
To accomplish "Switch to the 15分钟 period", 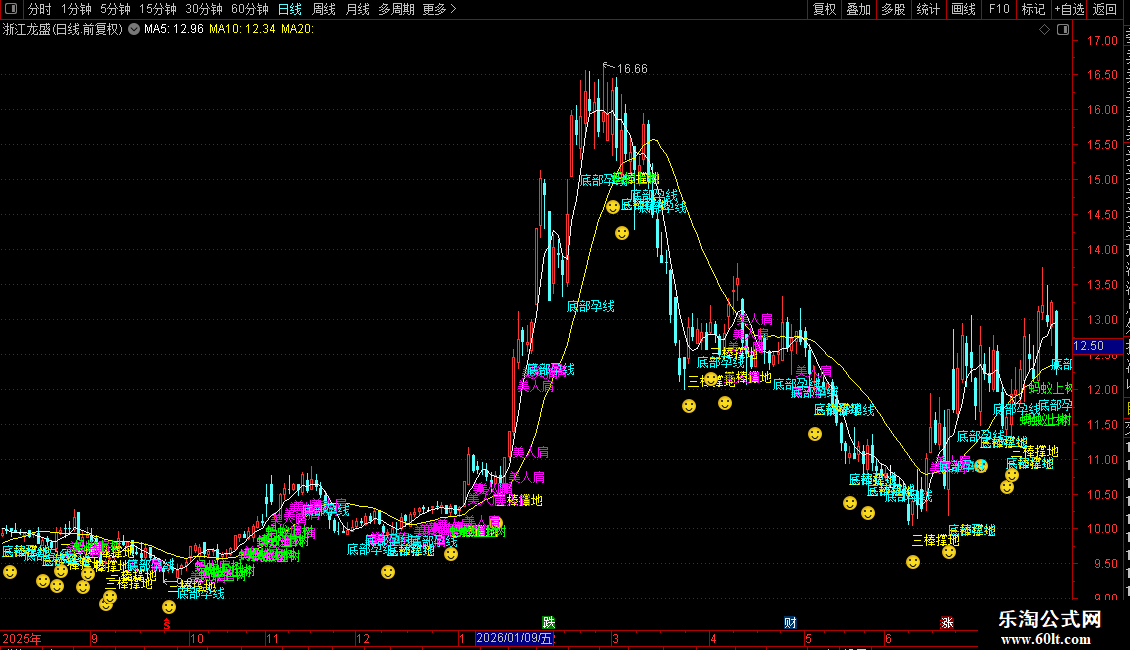I will (x=158, y=9).
